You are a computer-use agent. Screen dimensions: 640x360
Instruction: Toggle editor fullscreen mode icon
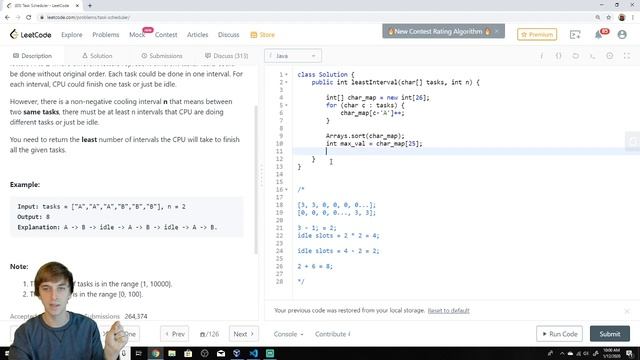tap(627, 56)
